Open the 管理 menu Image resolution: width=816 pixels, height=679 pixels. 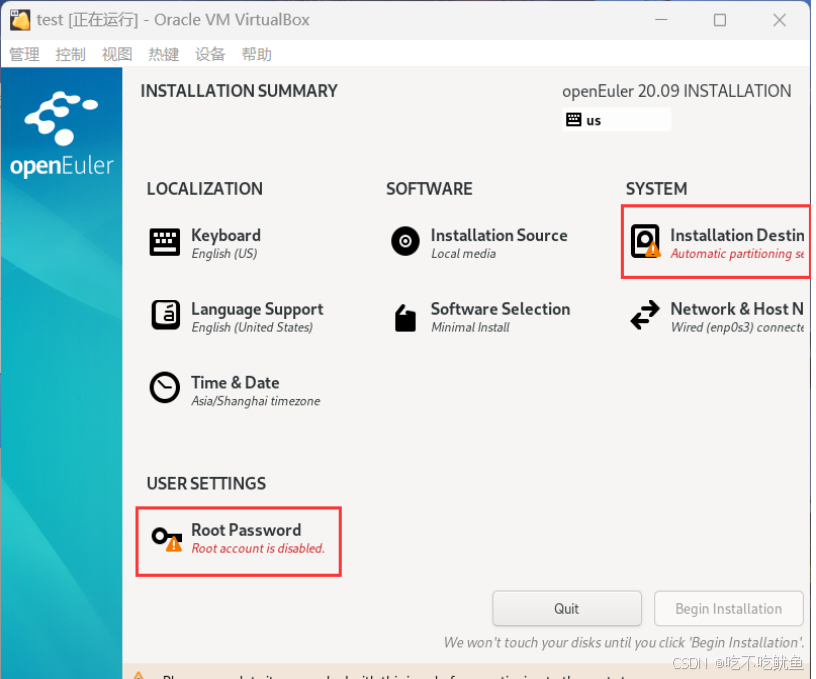[24, 54]
